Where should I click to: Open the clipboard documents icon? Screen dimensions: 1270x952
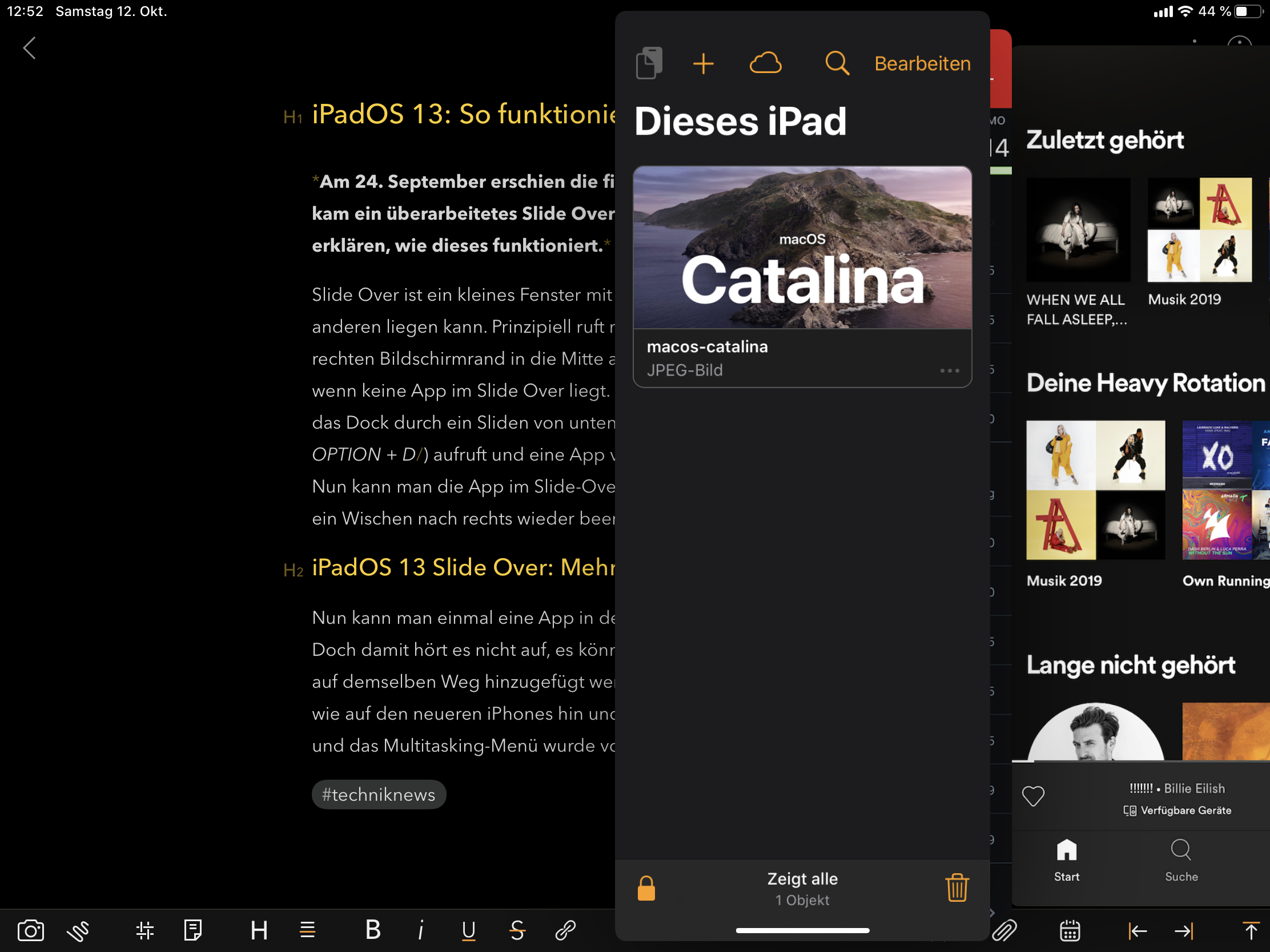click(x=649, y=63)
